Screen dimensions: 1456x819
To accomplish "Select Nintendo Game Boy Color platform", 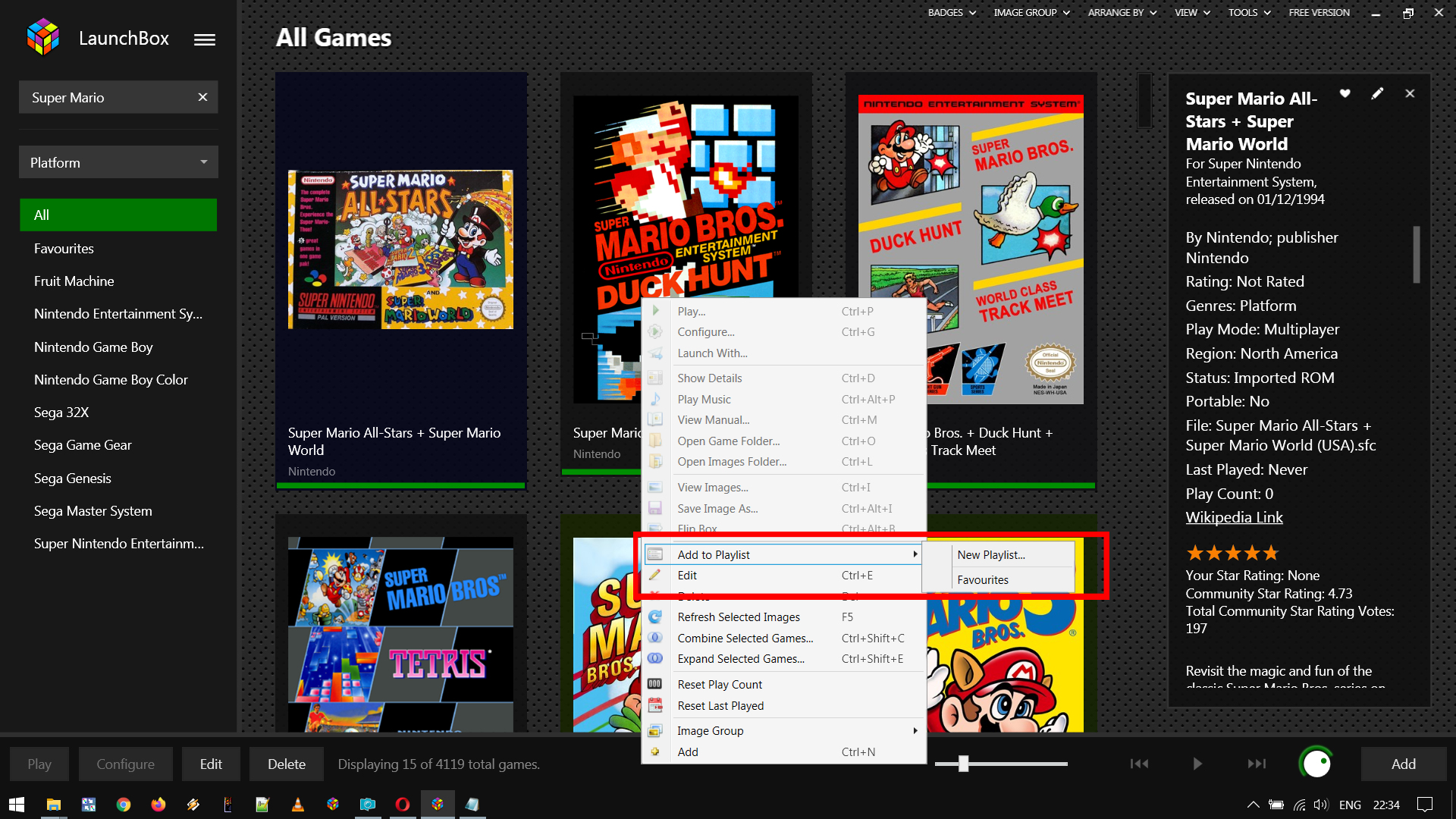I will (111, 379).
